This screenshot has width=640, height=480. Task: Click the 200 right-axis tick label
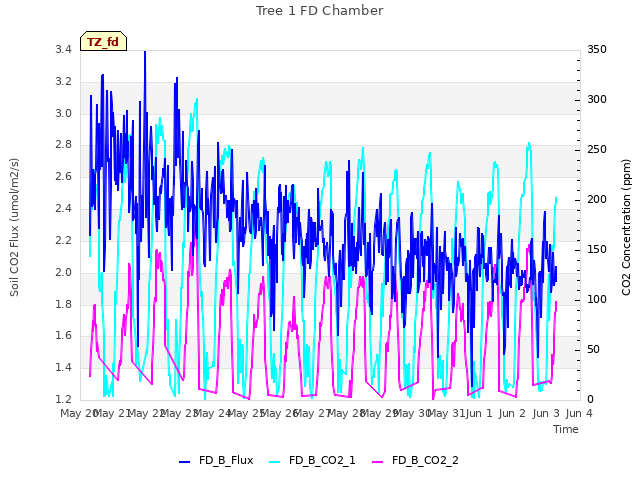click(597, 199)
